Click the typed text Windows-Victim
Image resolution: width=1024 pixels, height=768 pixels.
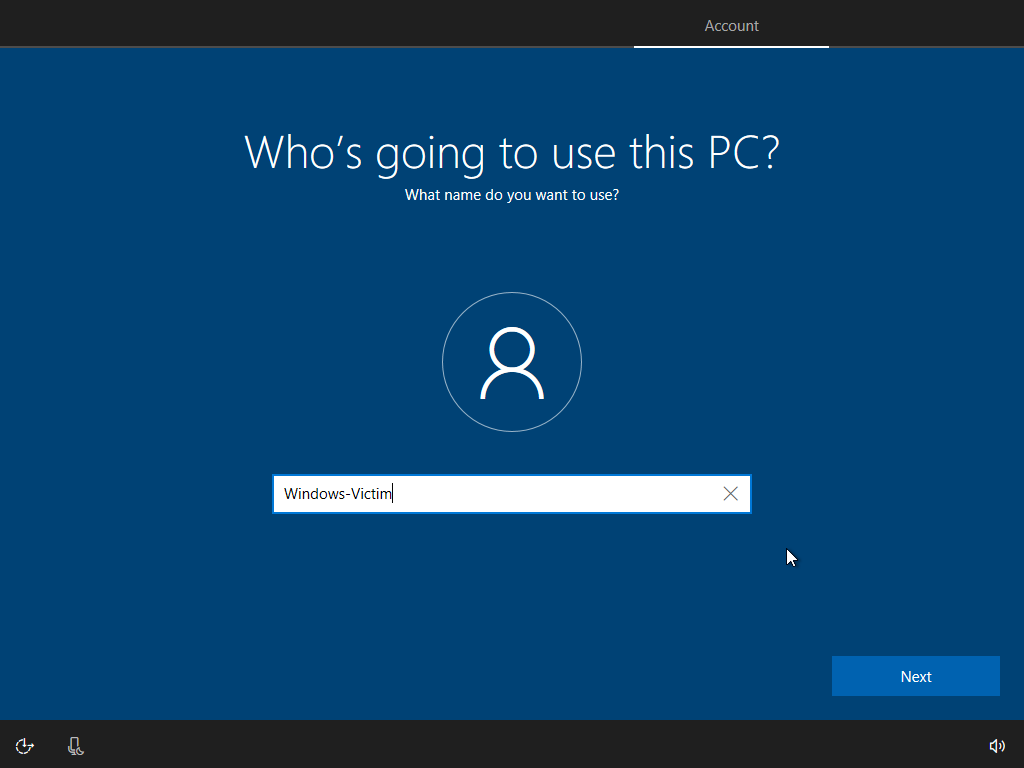click(337, 494)
